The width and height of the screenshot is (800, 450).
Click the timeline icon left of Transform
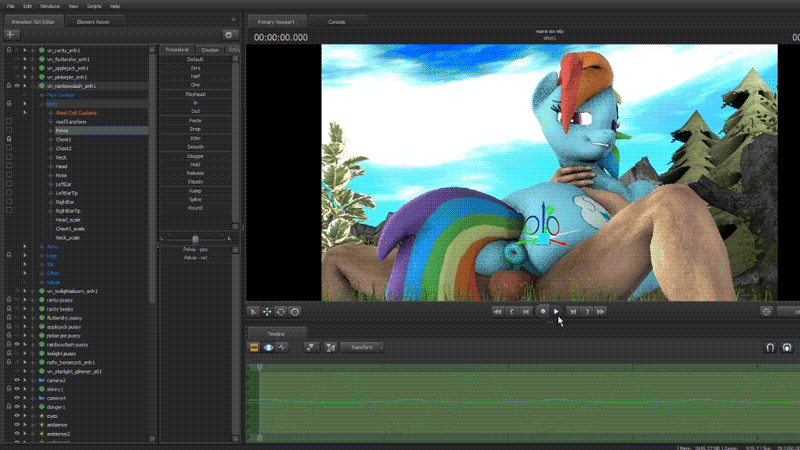point(330,347)
